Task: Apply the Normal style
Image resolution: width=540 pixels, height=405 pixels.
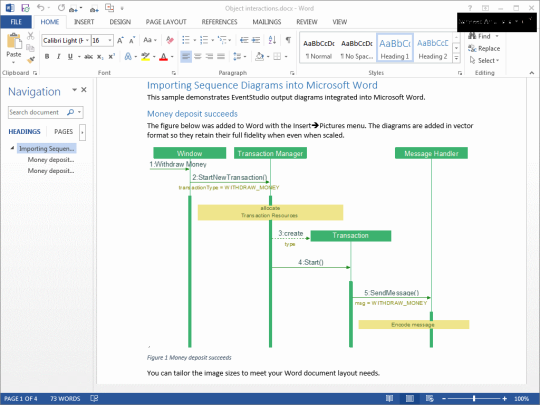Action: pyautogui.click(x=319, y=48)
